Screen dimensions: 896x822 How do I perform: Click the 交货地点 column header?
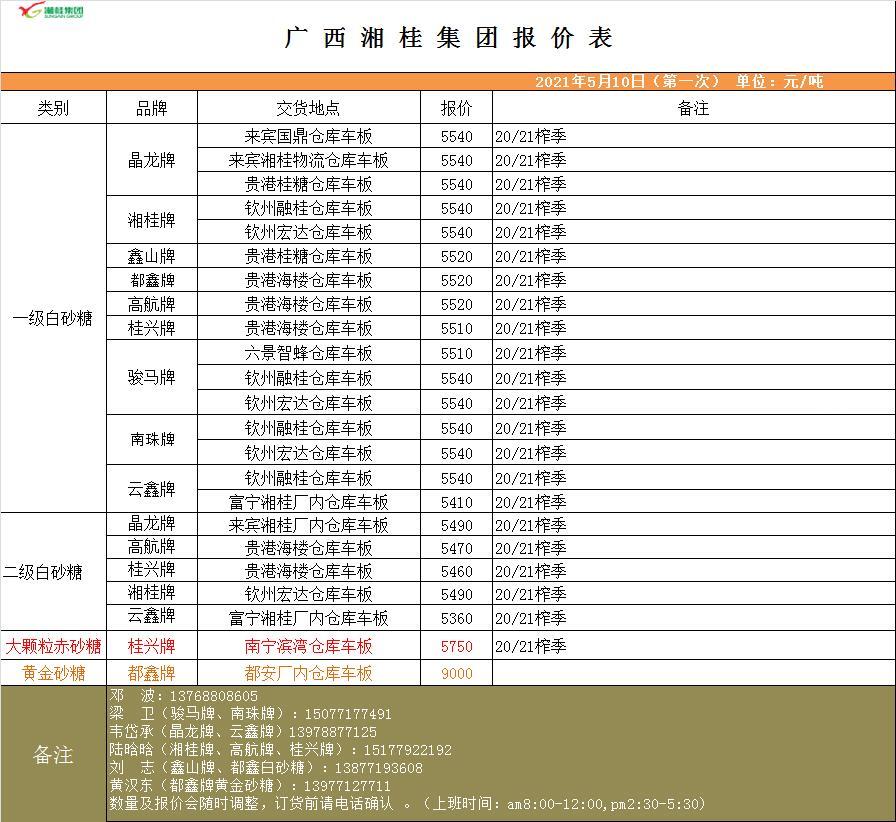click(x=308, y=108)
